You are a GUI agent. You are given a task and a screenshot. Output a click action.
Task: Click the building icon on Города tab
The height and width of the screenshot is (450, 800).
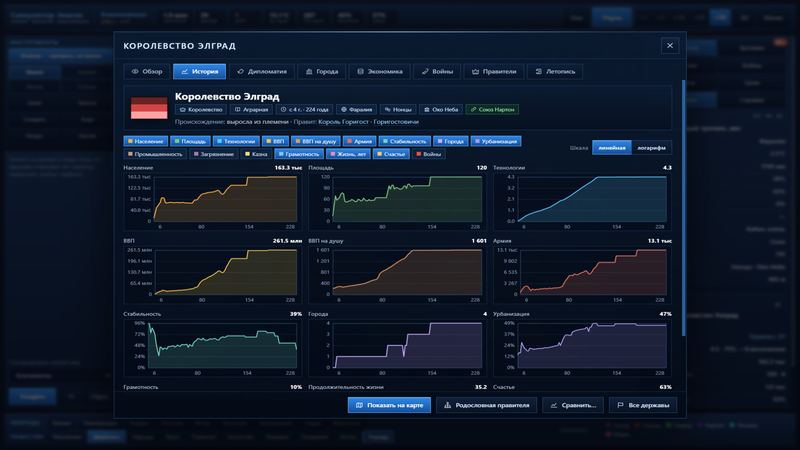pyautogui.click(x=309, y=71)
